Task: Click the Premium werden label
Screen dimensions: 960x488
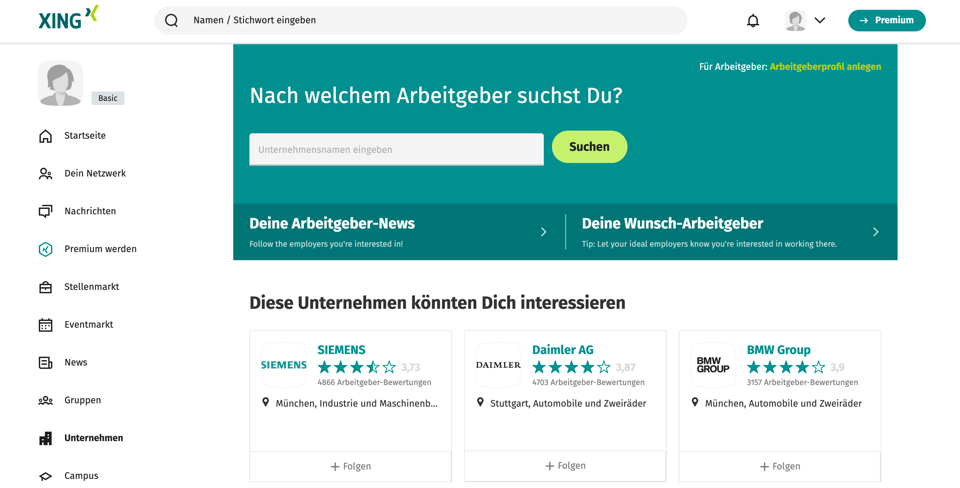Action: point(100,249)
